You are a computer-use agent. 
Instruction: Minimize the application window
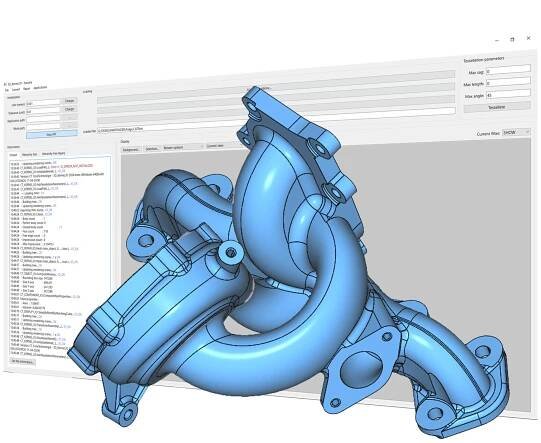coord(497,40)
